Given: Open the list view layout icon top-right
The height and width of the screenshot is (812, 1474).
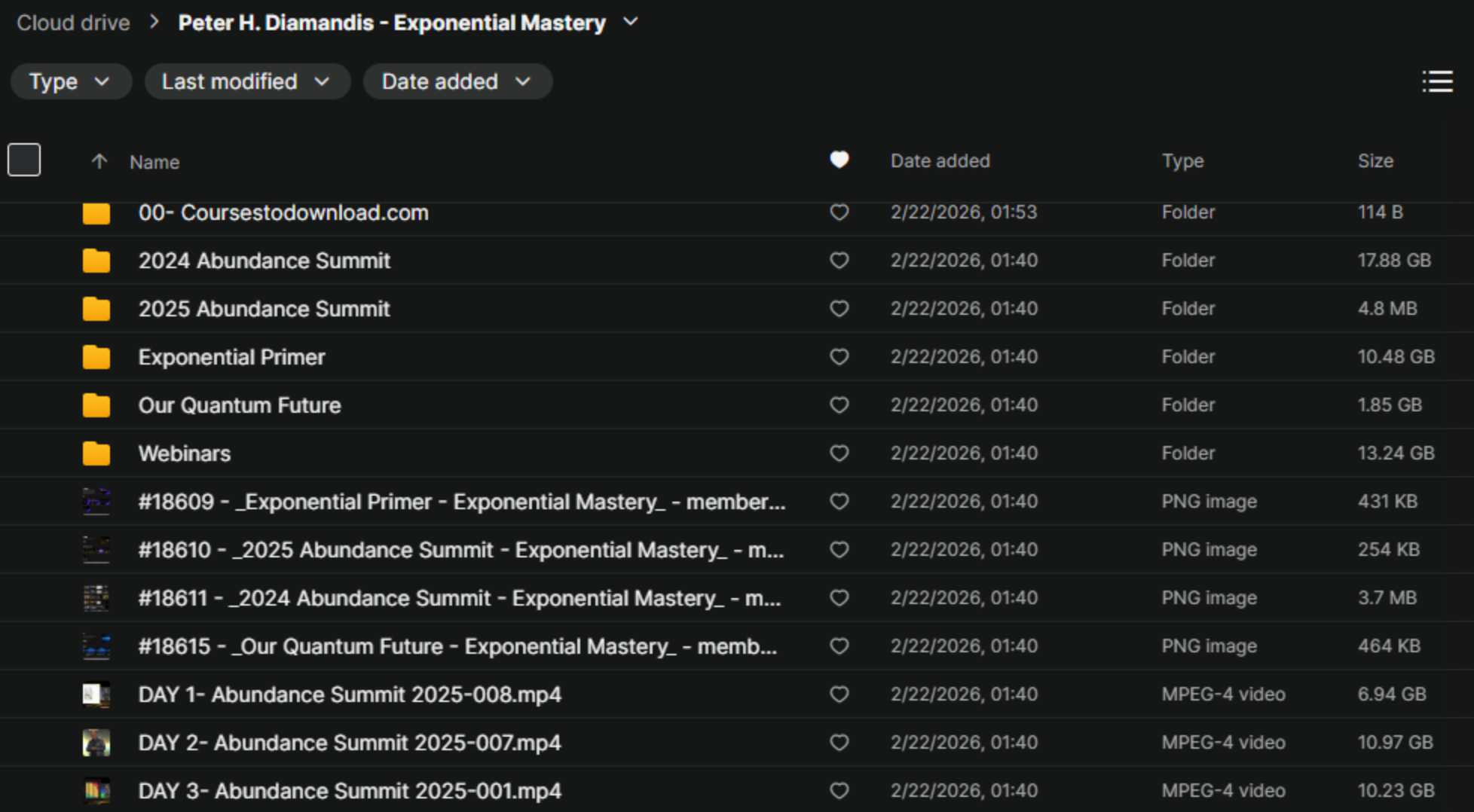Looking at the screenshot, I should pos(1438,81).
